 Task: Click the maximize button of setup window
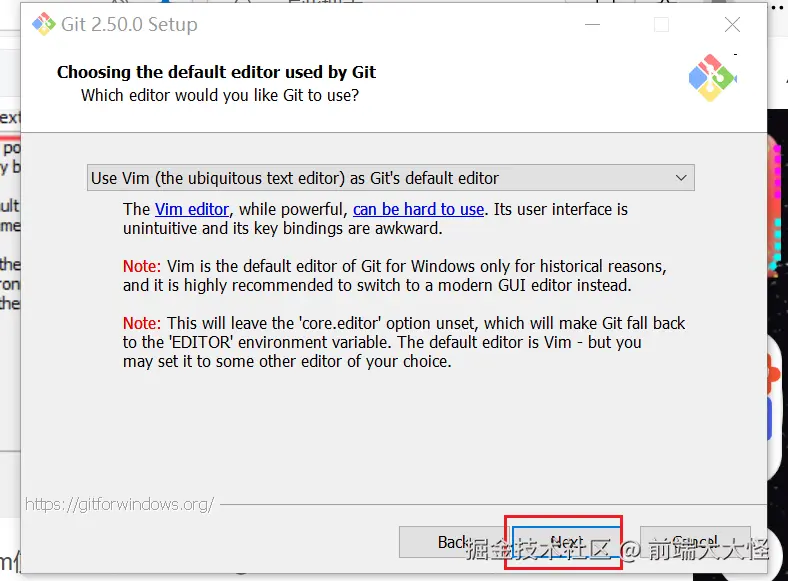pos(661,25)
